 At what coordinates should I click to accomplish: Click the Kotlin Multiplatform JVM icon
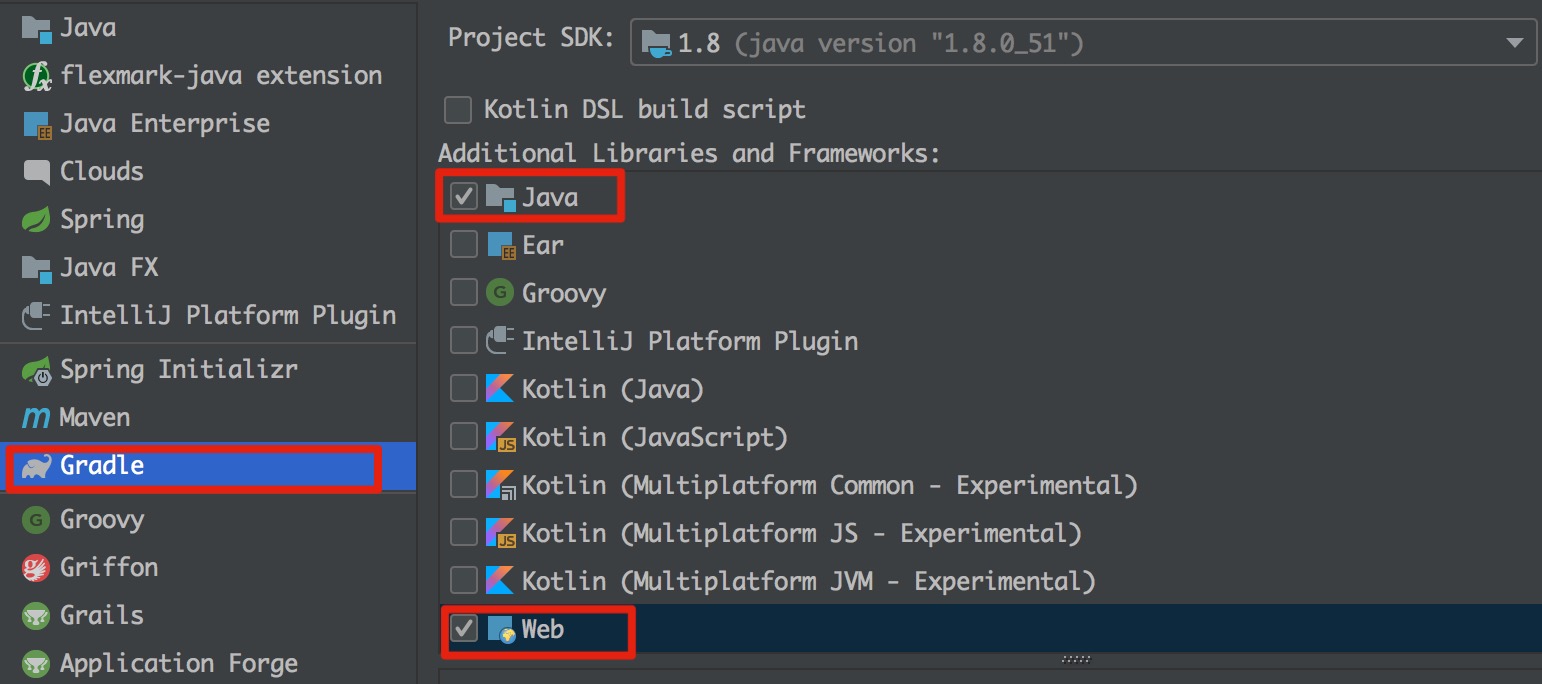[x=500, y=581]
